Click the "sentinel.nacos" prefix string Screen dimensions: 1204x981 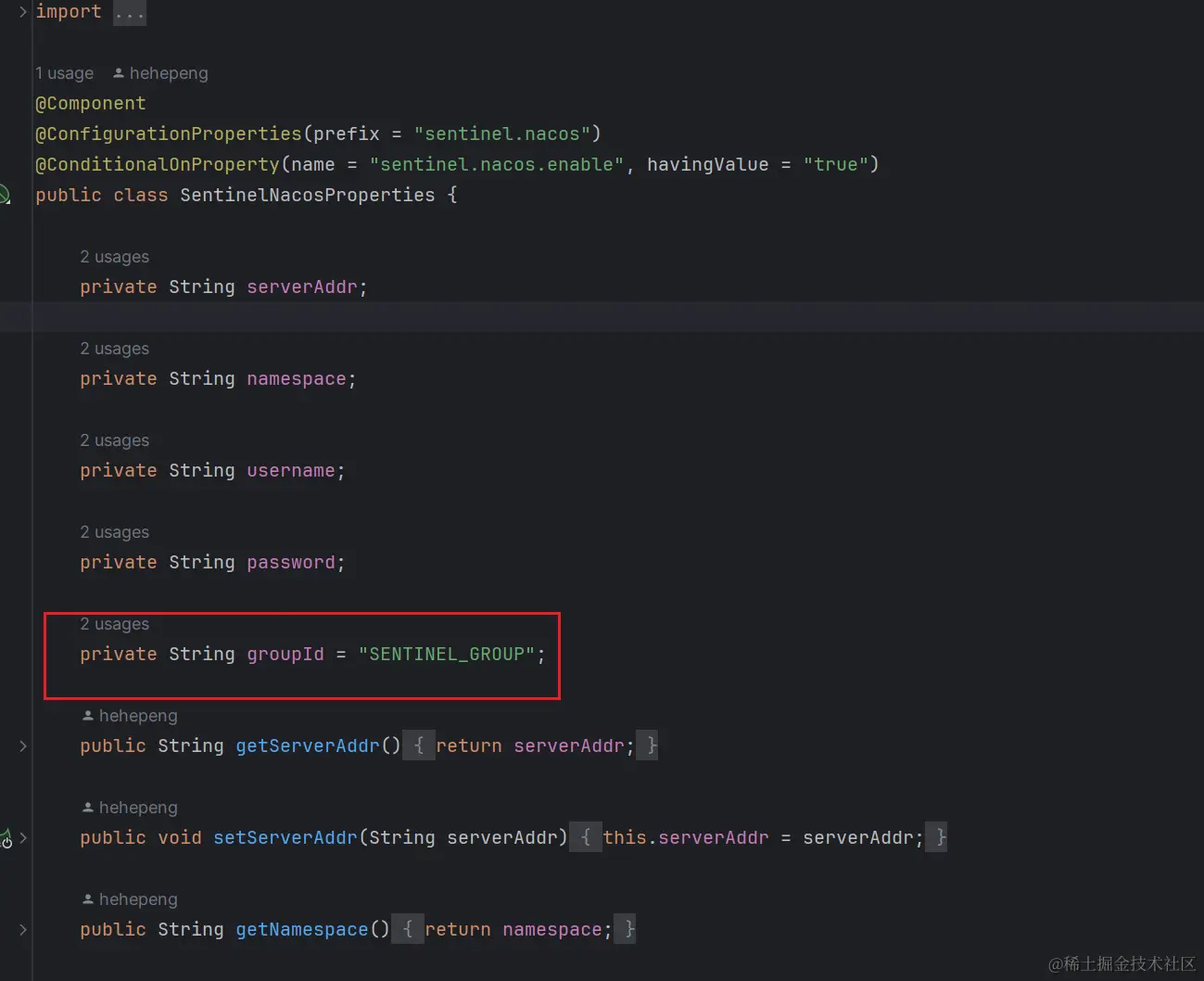click(501, 134)
